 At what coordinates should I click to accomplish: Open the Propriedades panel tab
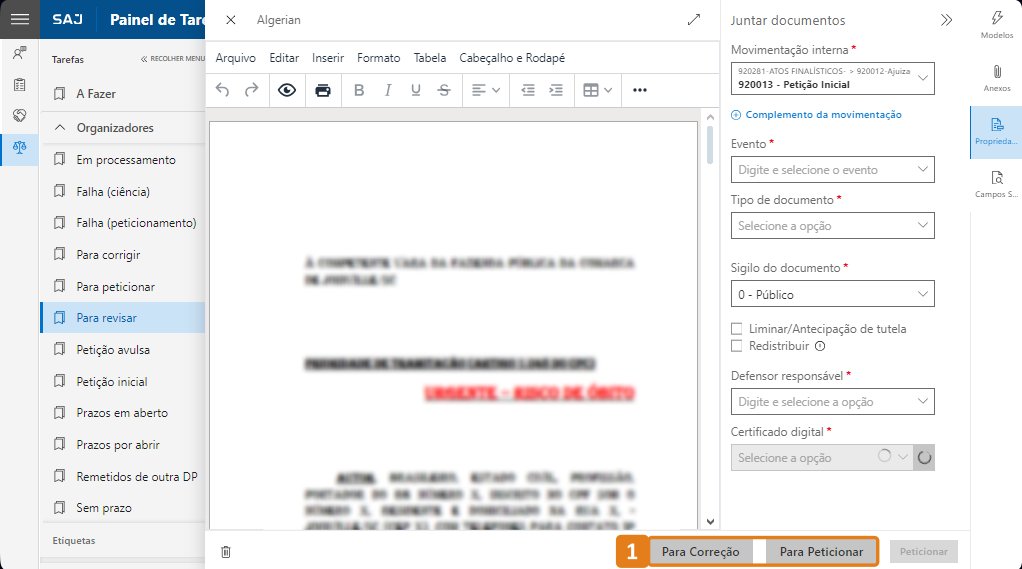996,132
